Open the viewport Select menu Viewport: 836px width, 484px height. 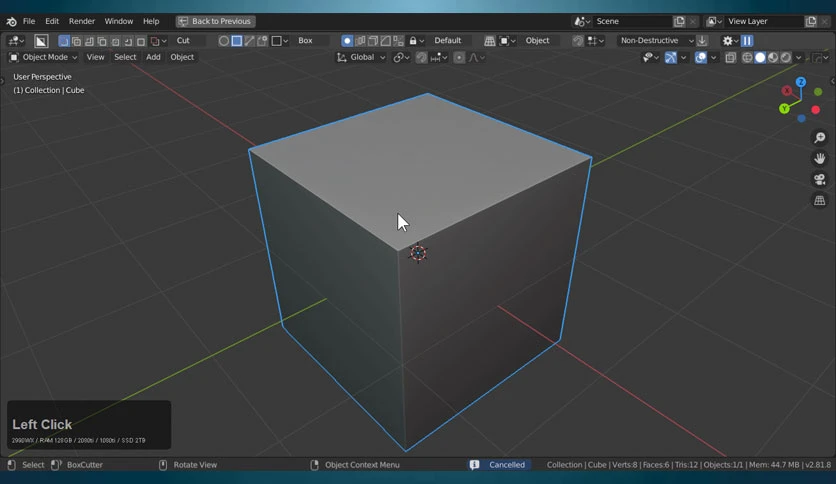(125, 57)
